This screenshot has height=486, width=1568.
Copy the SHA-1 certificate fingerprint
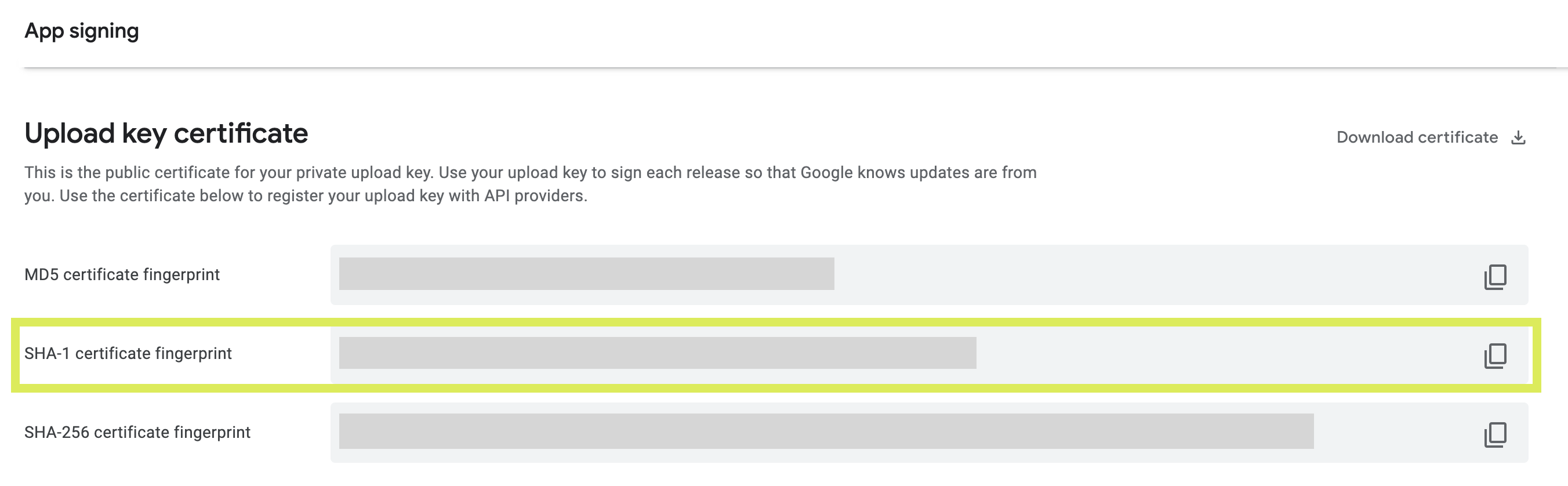pyautogui.click(x=1495, y=356)
